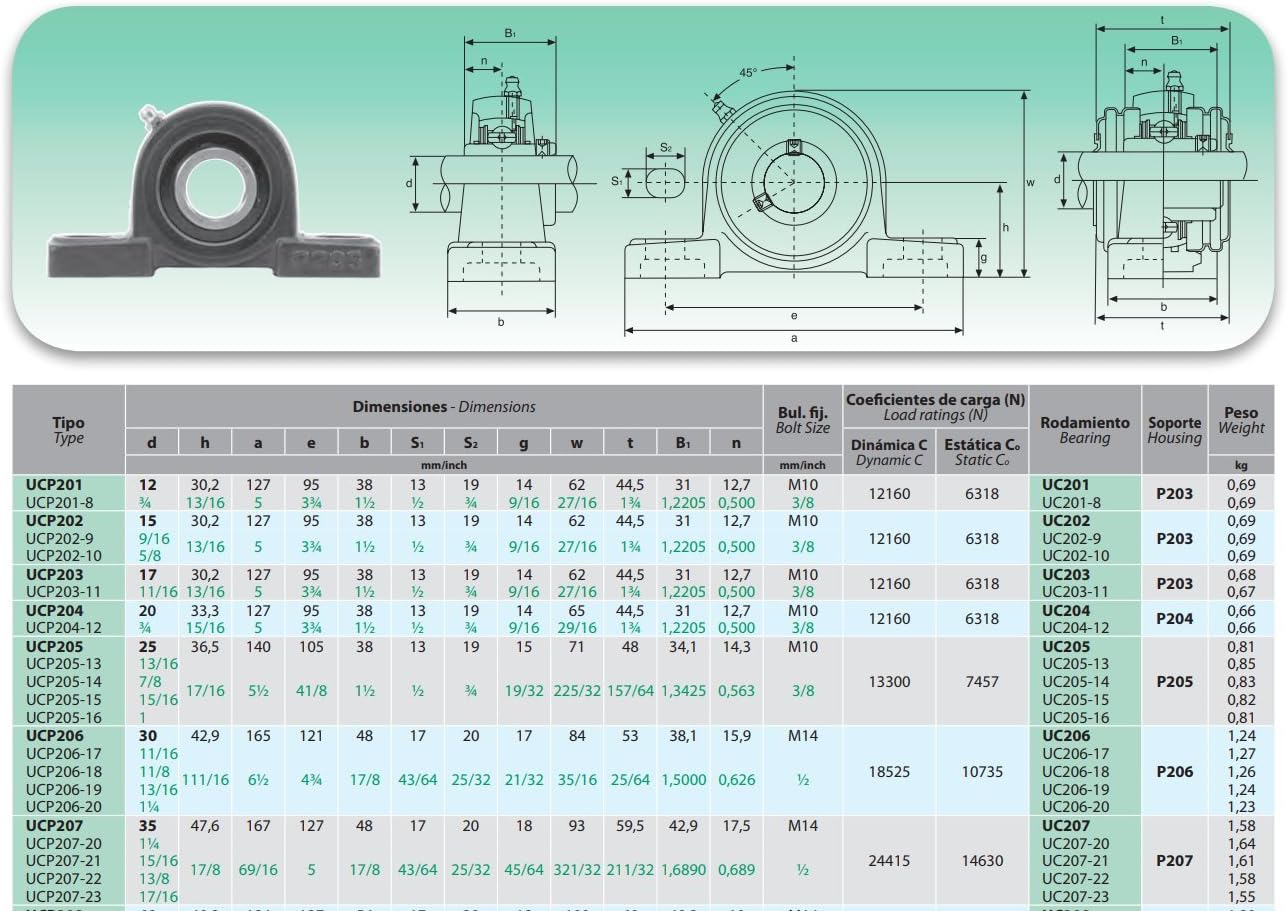Click the 'B₁' dimension column header
Image resolution: width=1288 pixels, height=911 pixels.
click(x=683, y=443)
